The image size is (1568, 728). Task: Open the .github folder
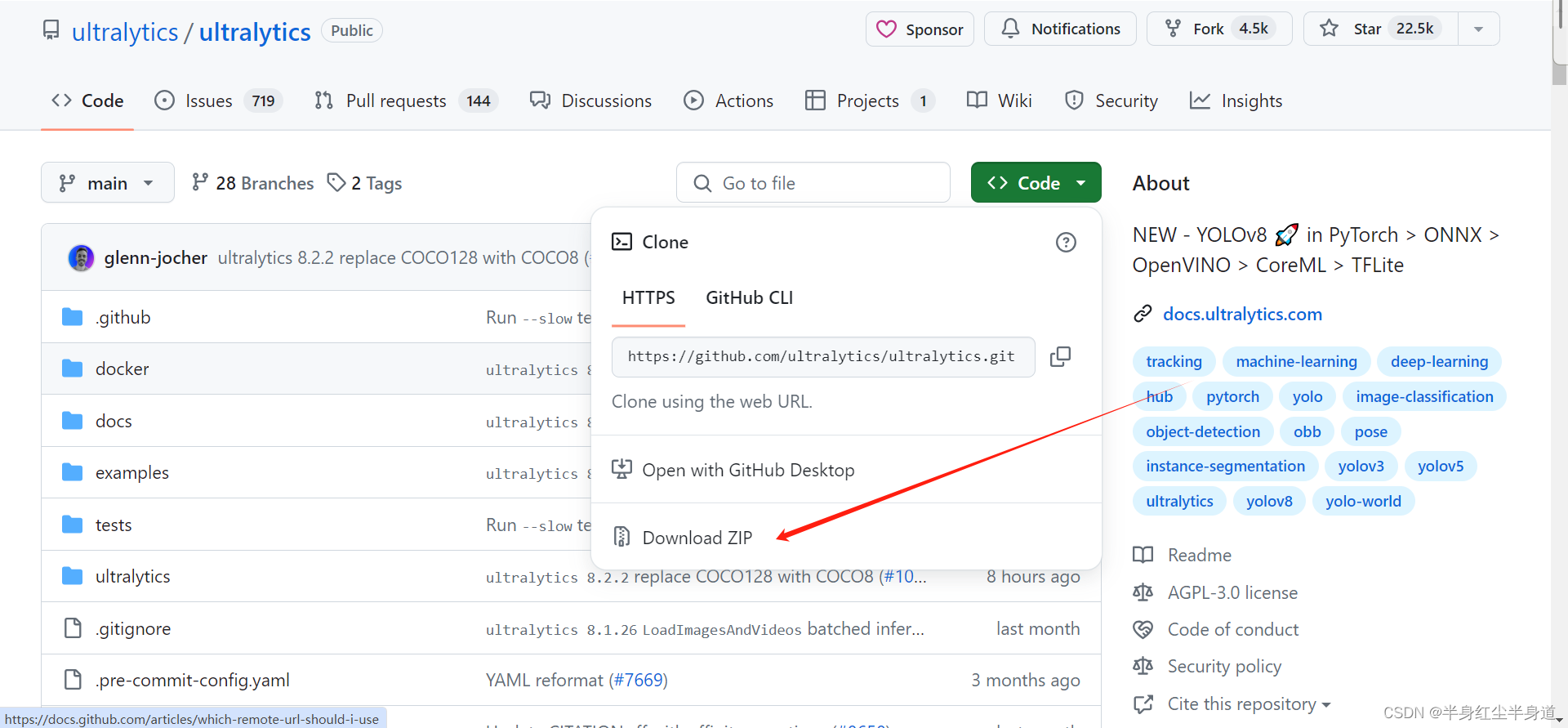click(122, 317)
